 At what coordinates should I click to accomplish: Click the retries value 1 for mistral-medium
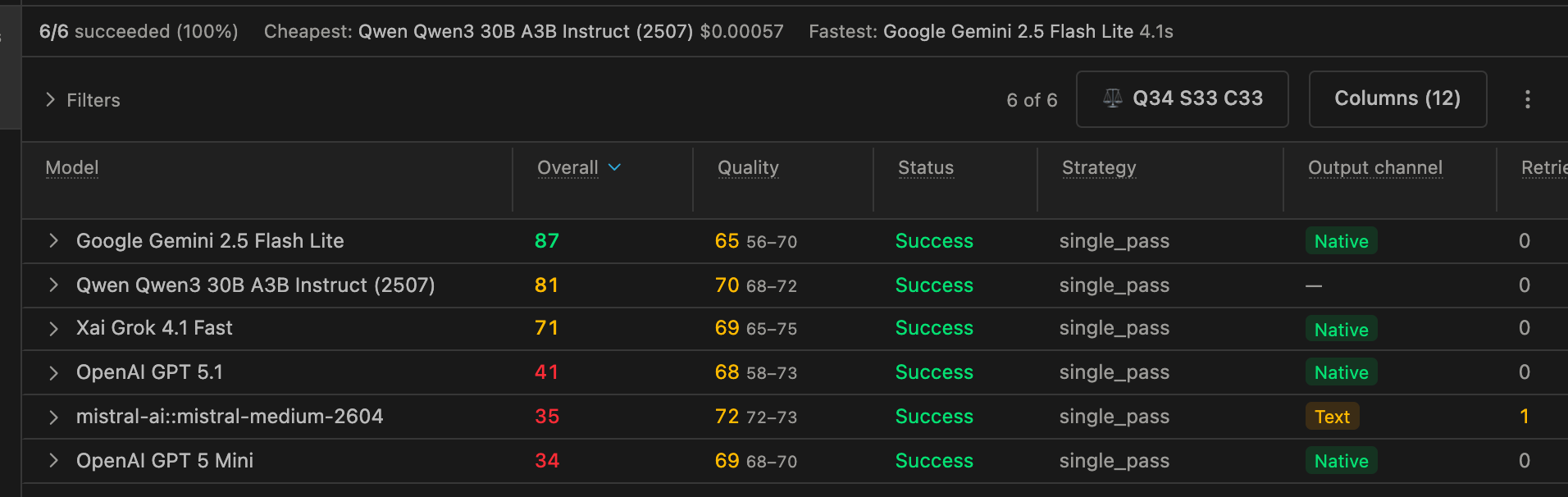[1525, 417]
